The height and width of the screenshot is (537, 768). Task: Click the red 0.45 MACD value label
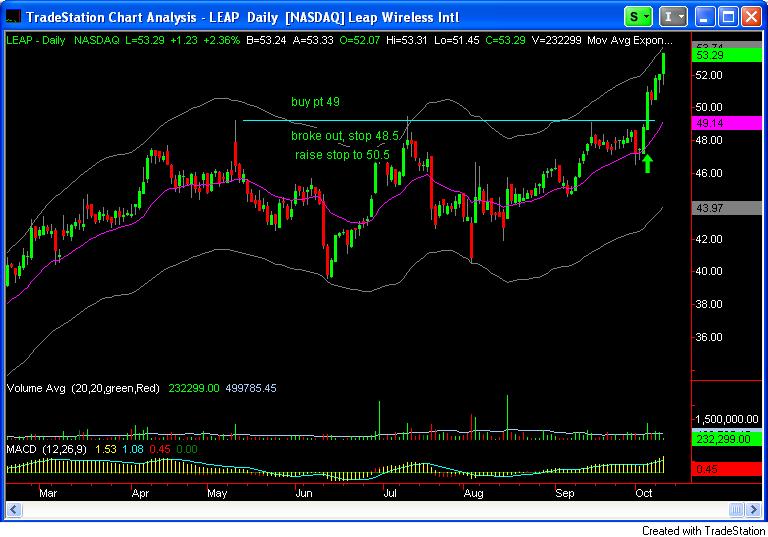tap(727, 469)
